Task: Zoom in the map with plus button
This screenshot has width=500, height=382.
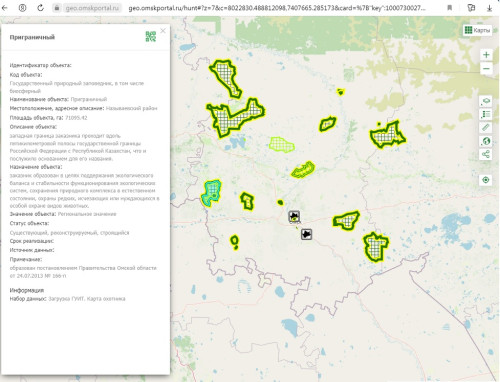Action: 486,55
